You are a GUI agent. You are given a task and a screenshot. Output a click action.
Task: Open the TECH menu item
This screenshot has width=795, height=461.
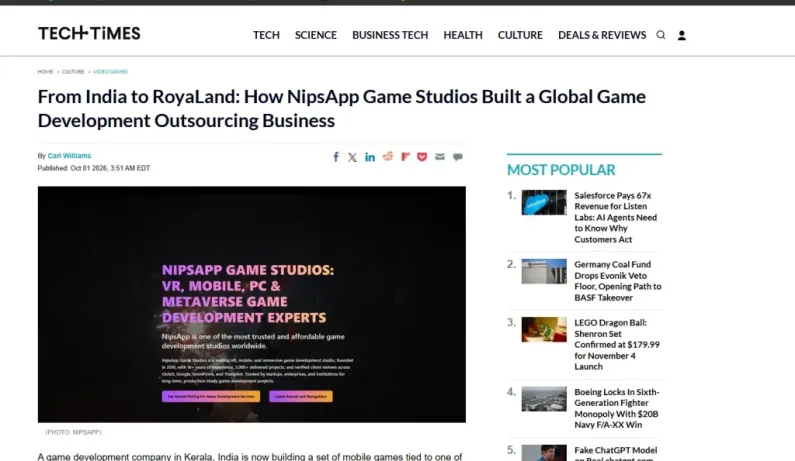(x=266, y=35)
